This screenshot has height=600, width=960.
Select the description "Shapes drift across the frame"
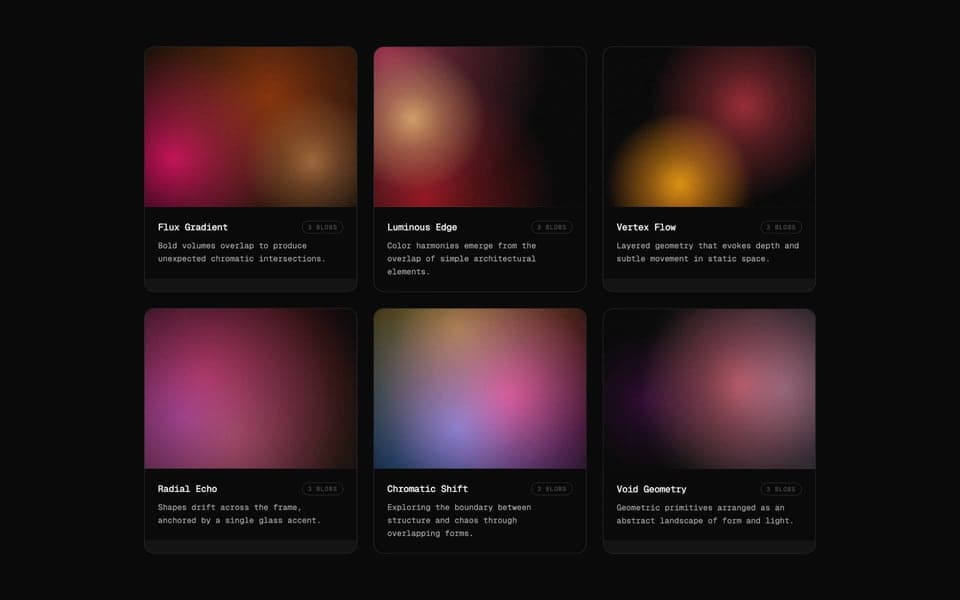[229, 507]
